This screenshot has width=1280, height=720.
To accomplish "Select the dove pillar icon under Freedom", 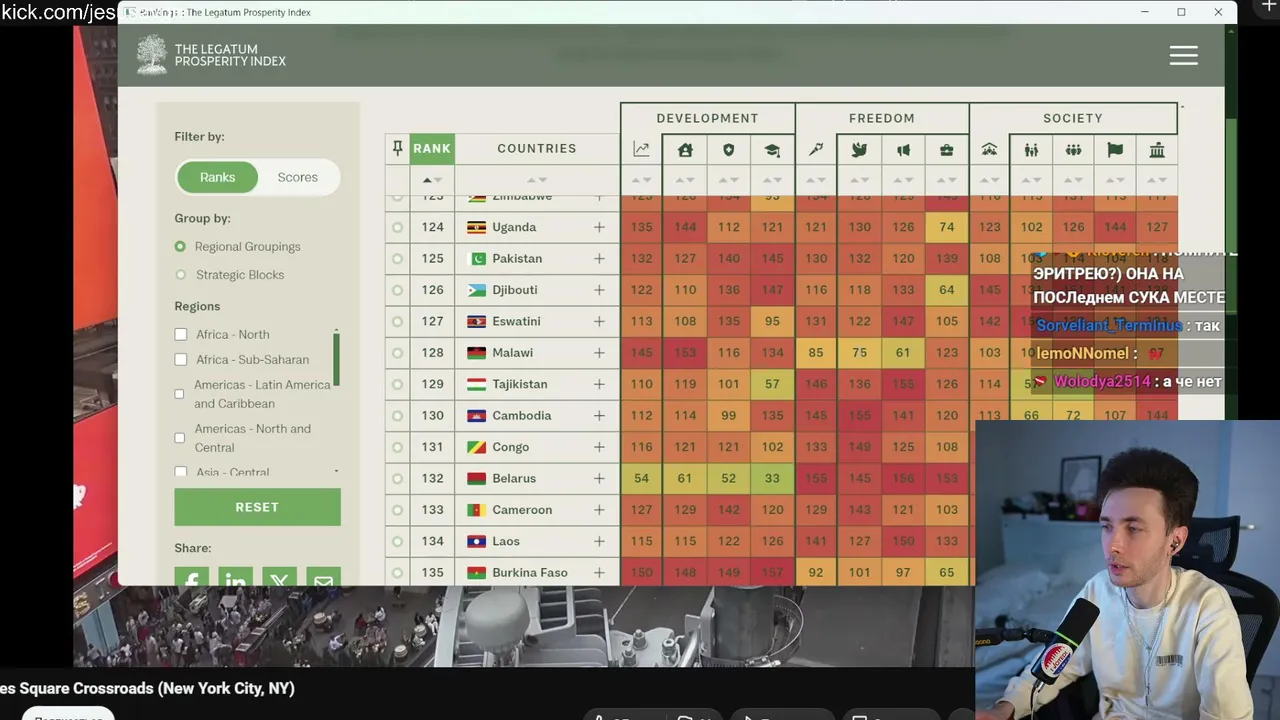I will 859,150.
